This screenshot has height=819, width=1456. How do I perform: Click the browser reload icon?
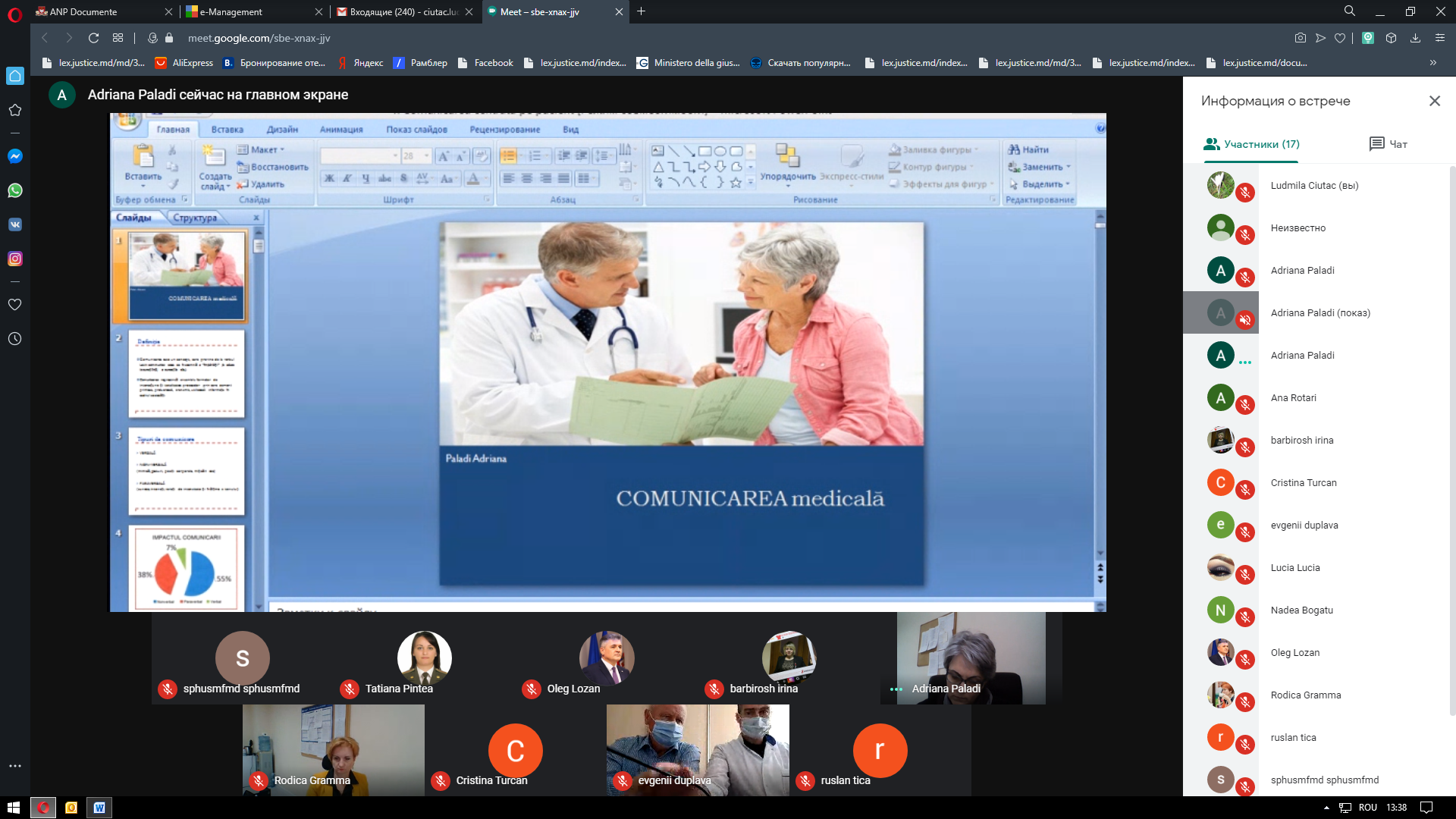[x=93, y=38]
